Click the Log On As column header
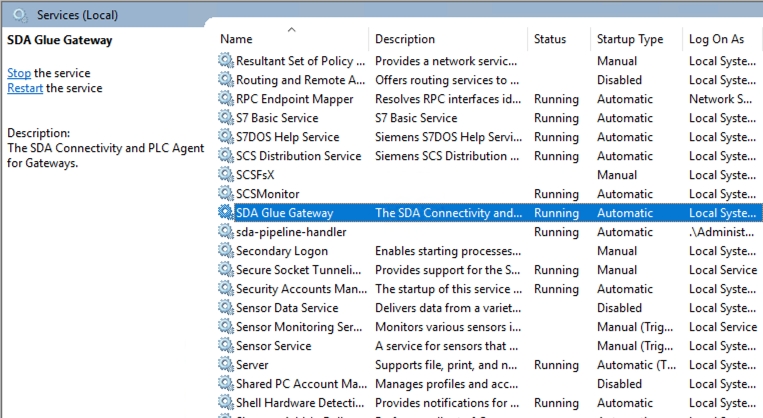This screenshot has width=763, height=418. (716, 39)
